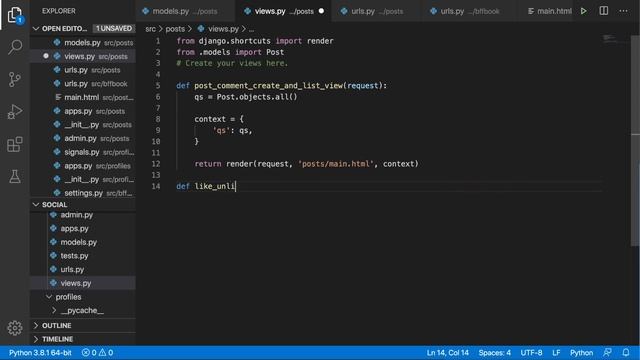Switch to the views.py editor tab
The height and width of the screenshot is (360, 640).
point(283,11)
